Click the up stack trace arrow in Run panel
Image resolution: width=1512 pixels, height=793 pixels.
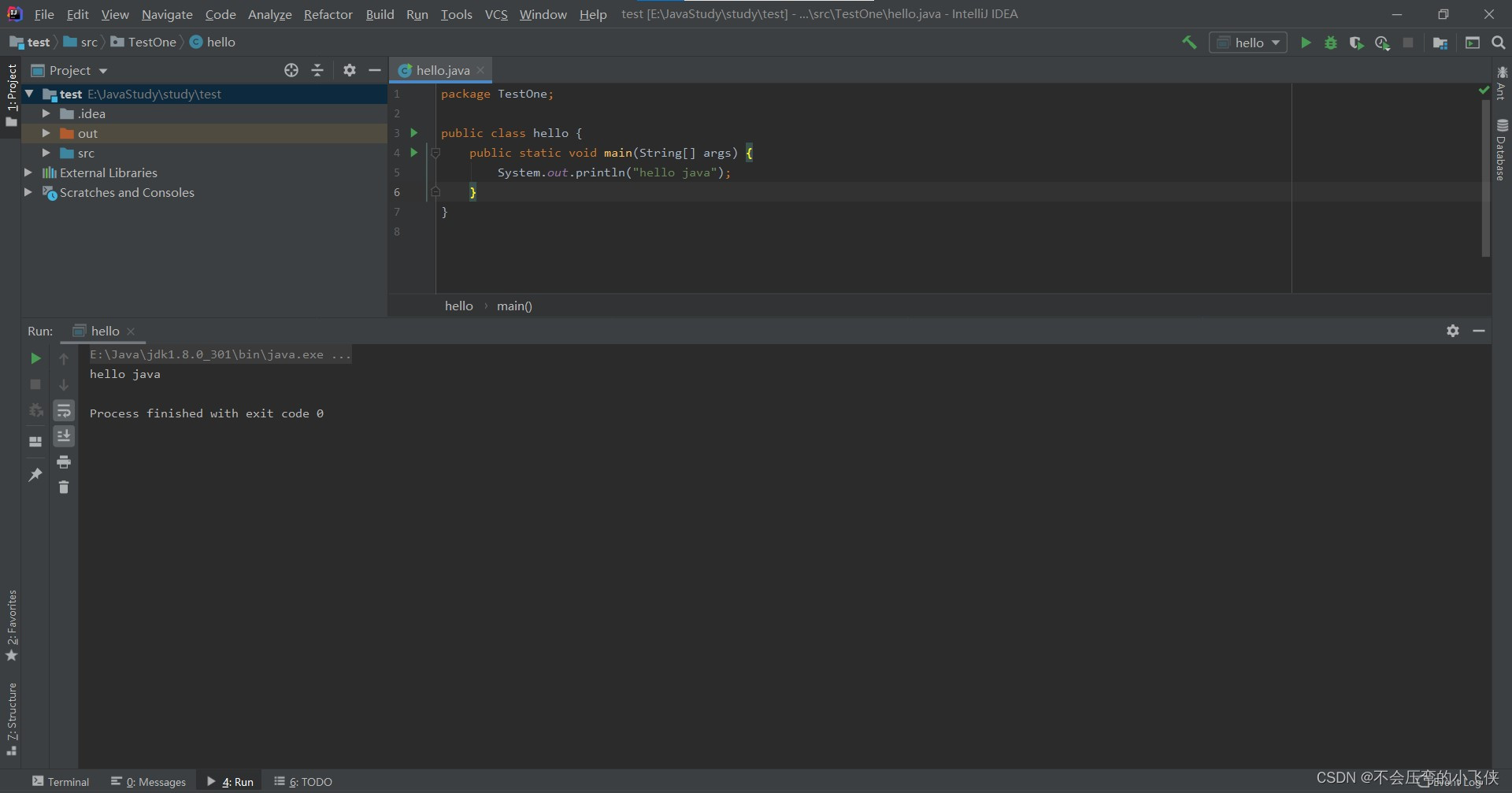(64, 358)
